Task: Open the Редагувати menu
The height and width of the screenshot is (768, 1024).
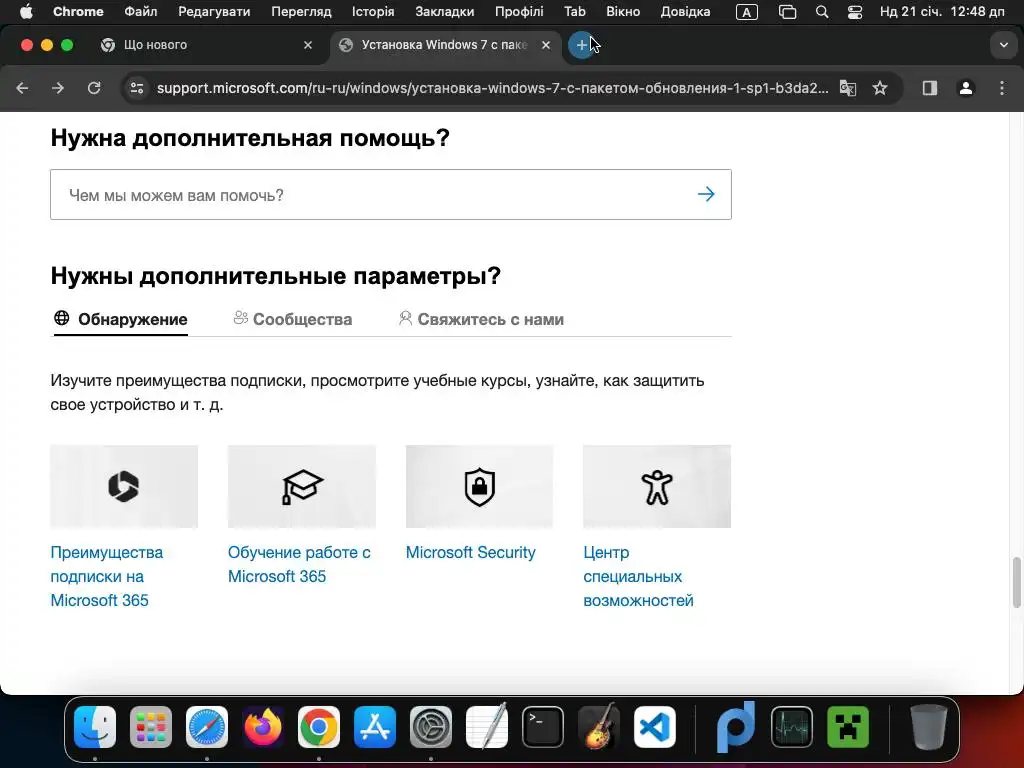Action: [x=214, y=12]
